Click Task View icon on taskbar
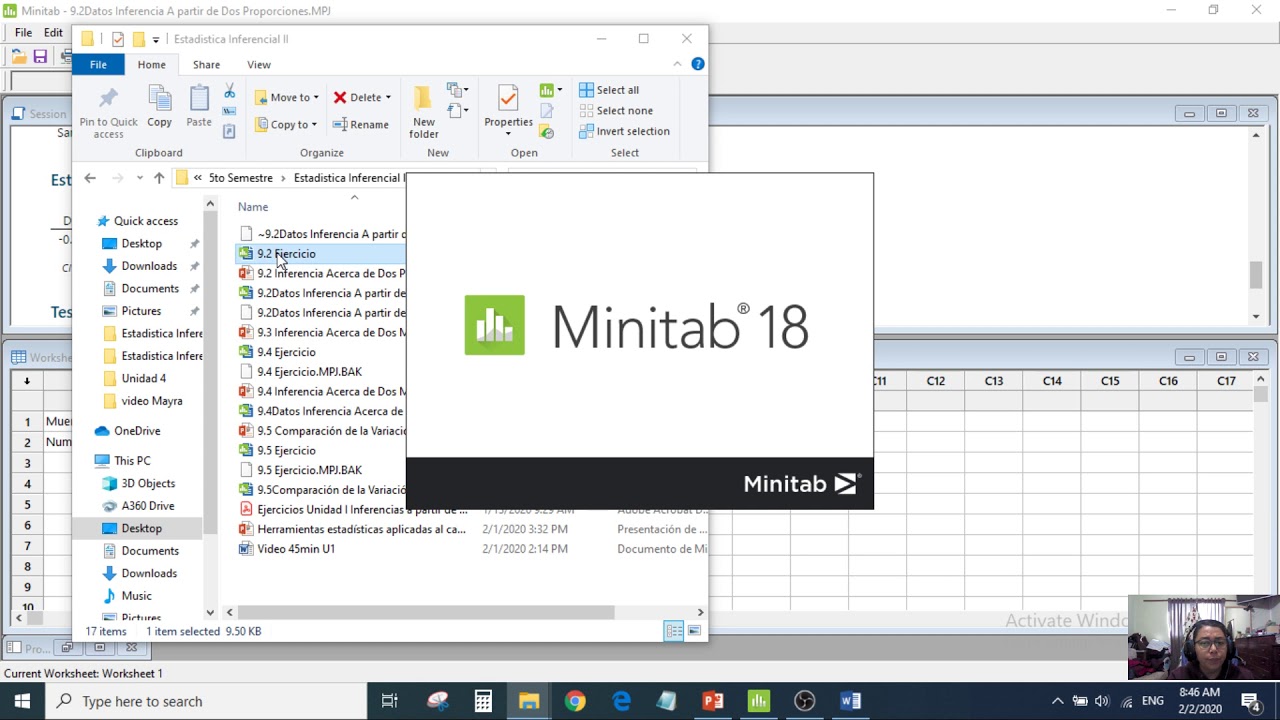This screenshot has height=720, width=1280. click(390, 701)
